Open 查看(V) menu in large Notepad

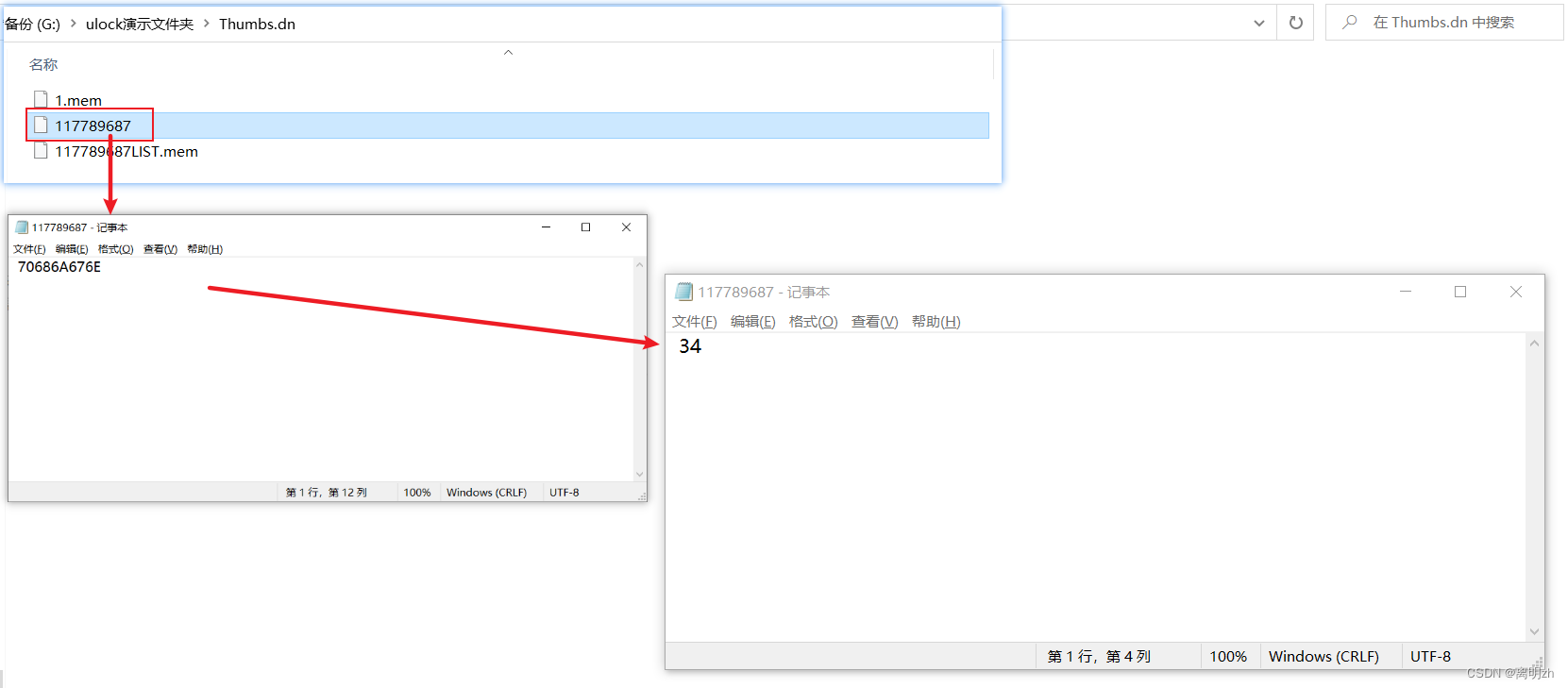click(x=875, y=322)
